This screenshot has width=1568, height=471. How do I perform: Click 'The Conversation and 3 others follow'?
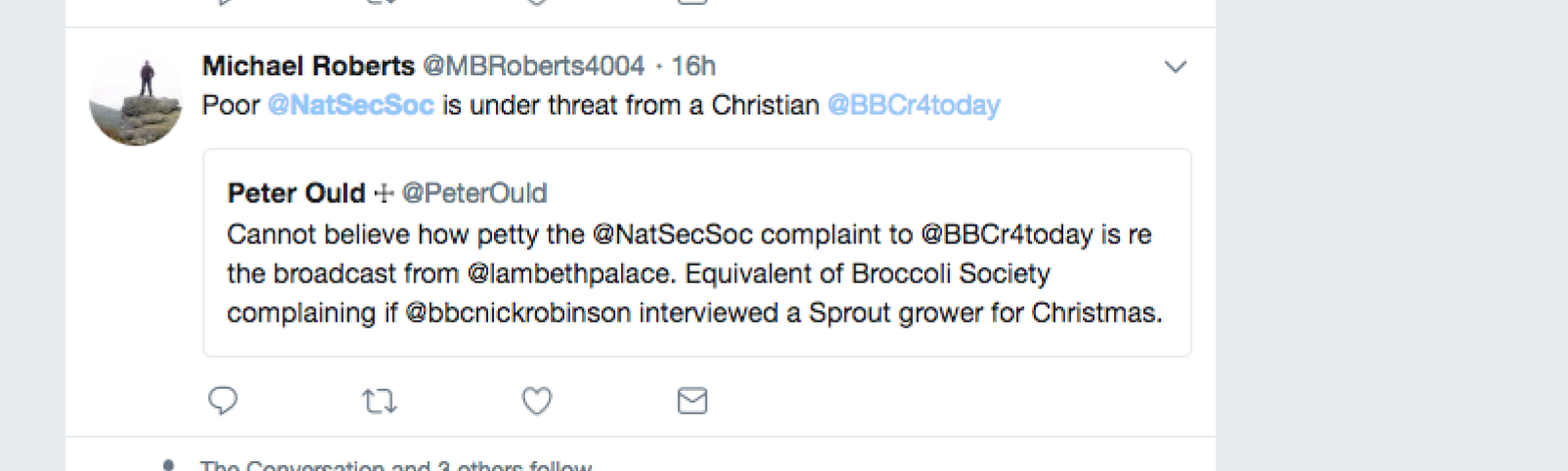(x=395, y=465)
